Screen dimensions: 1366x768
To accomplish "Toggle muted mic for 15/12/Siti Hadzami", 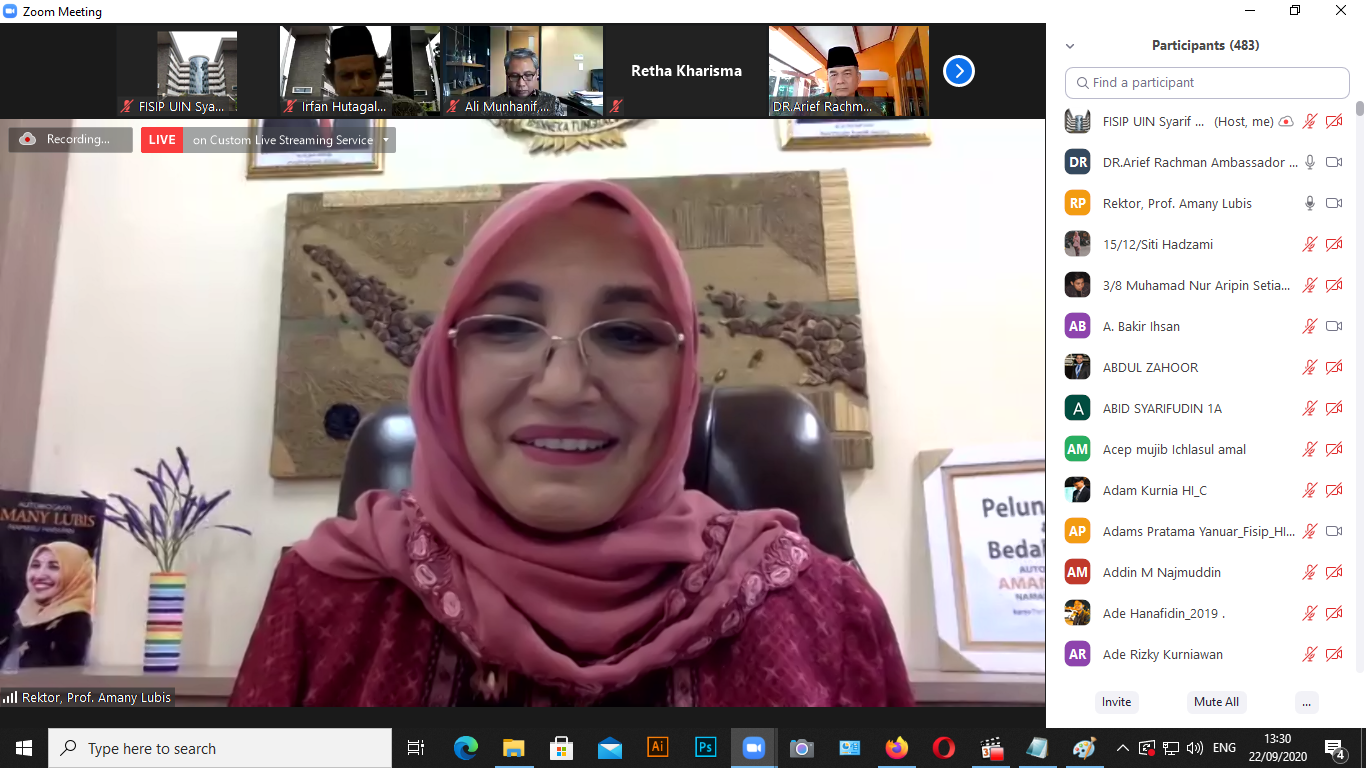I will (x=1309, y=244).
